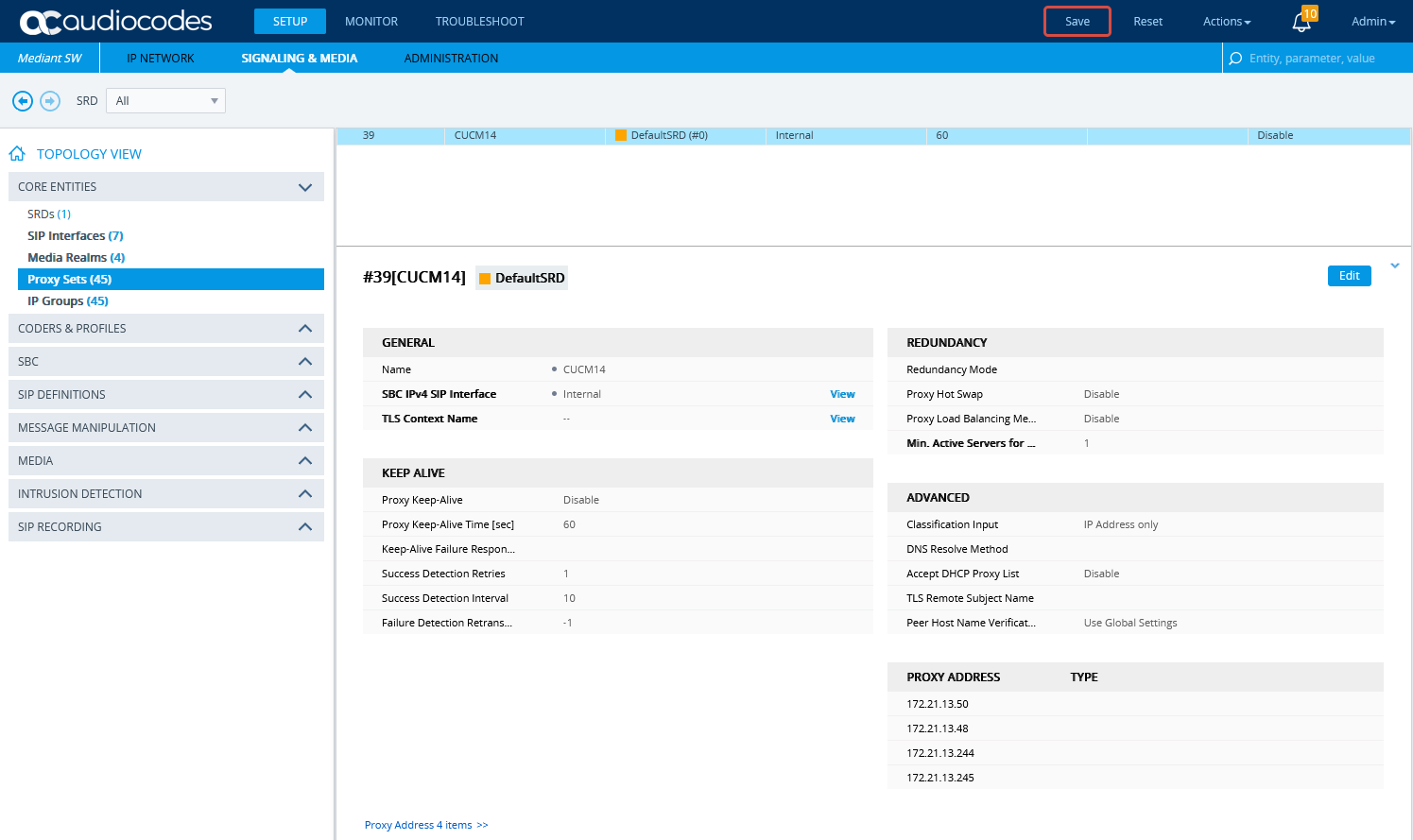Click the Redundancy Mode row
This screenshot has height=840, width=1413.
pos(1135,369)
